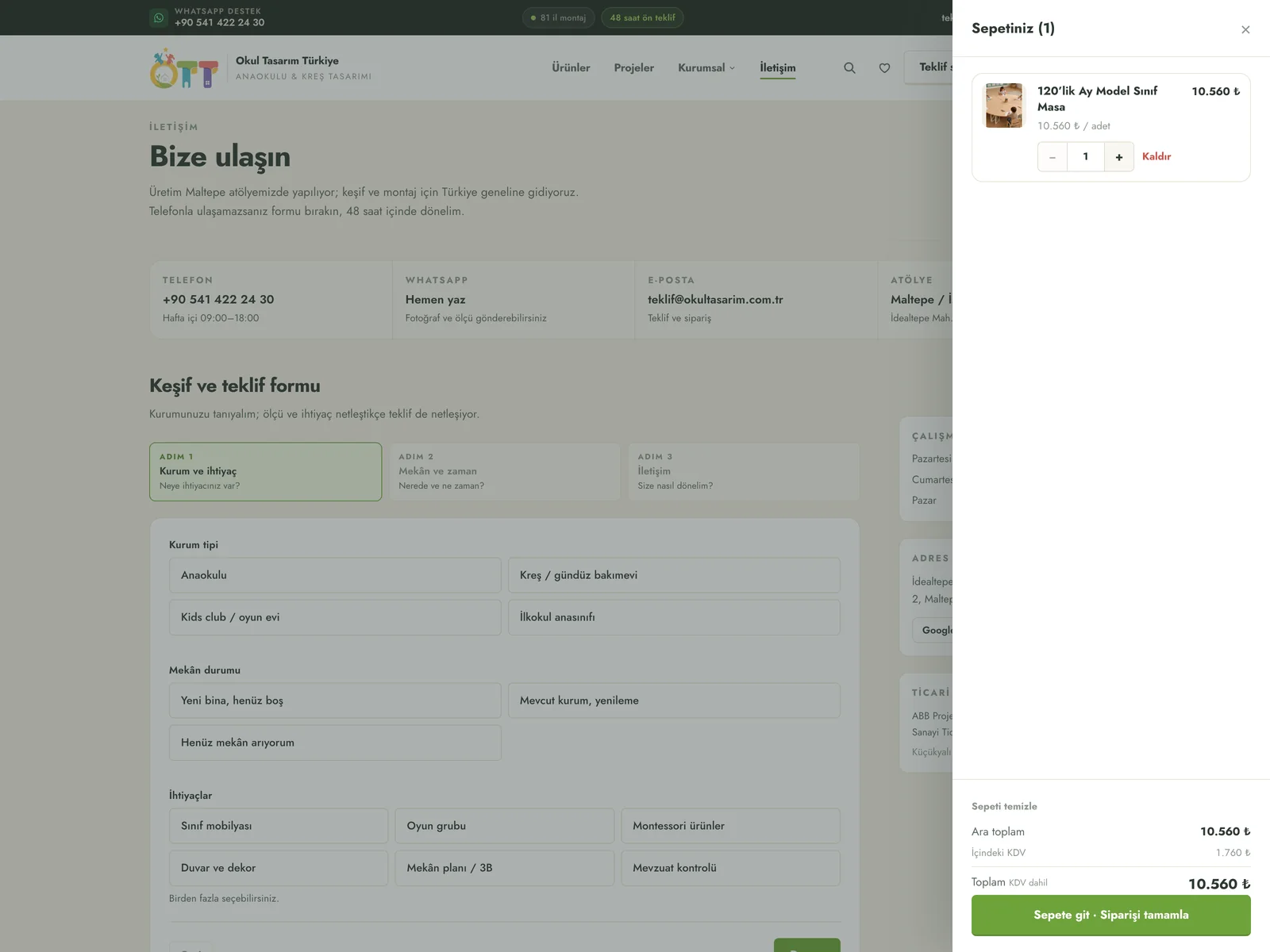Open the 120'lik Ay Model product thumbnail

(x=1004, y=106)
